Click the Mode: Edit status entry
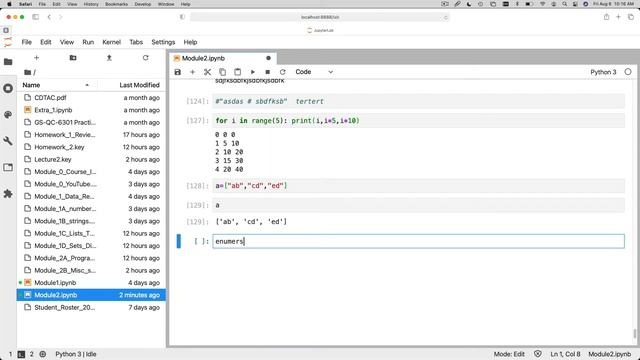This screenshot has height=360, width=640. click(509, 354)
